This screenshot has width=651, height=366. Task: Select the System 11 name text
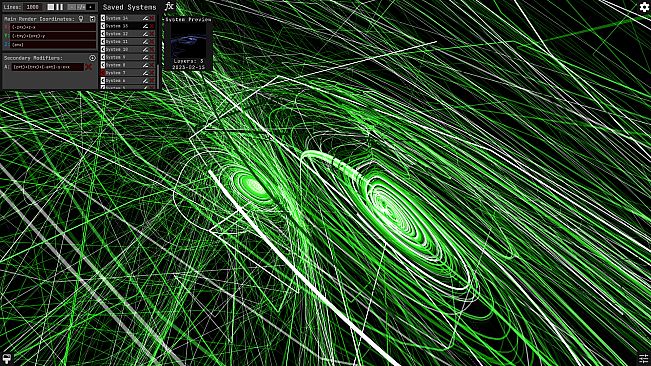117,41
